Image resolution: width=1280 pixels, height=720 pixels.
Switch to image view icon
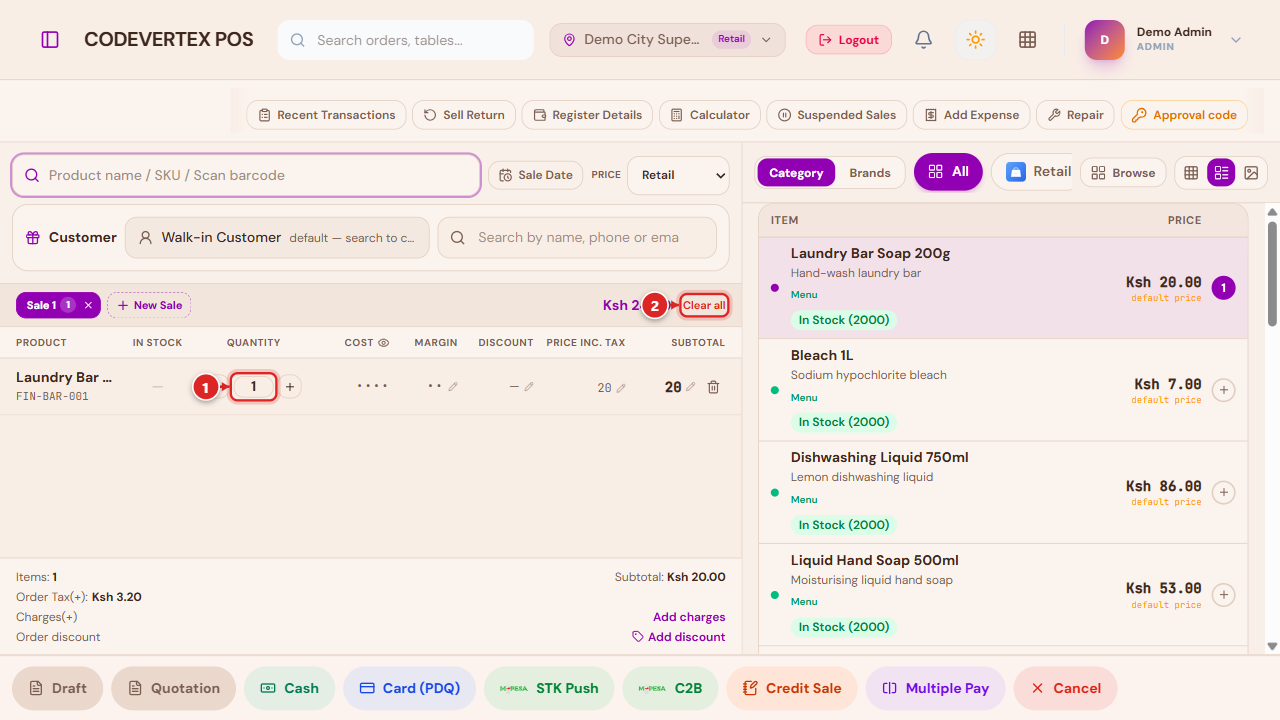click(1251, 173)
